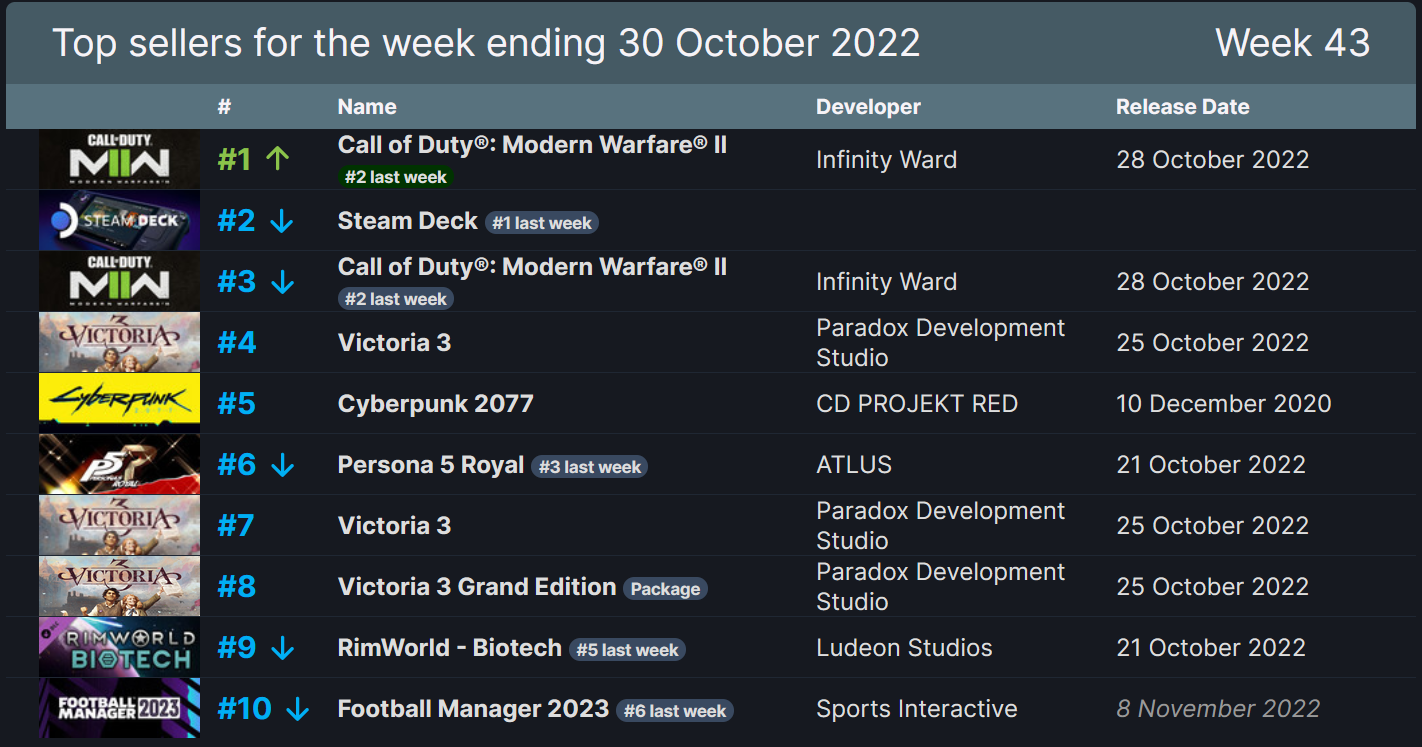
Task: Click the green up arrow beside #1
Action: [x=278, y=159]
